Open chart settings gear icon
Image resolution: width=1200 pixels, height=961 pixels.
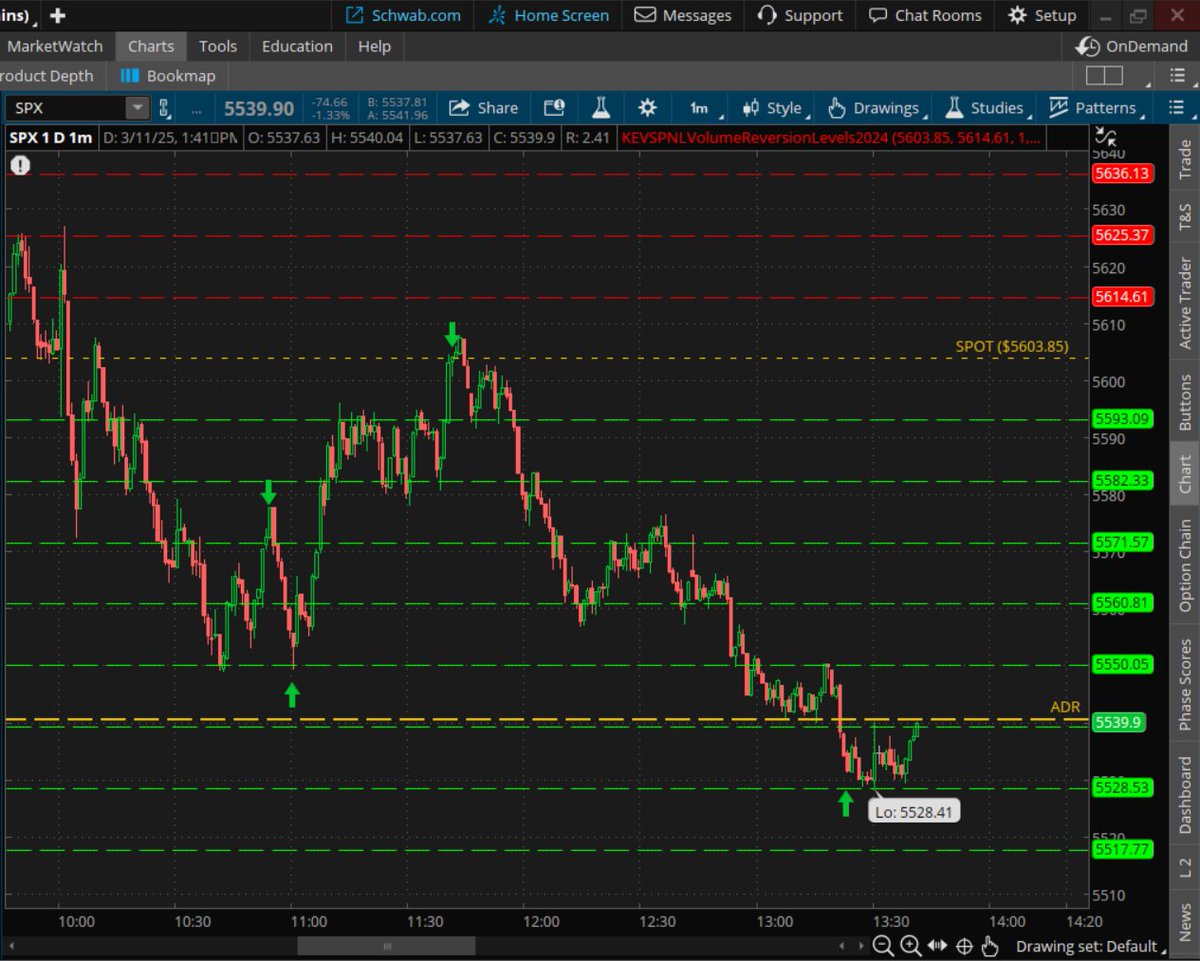tap(648, 107)
